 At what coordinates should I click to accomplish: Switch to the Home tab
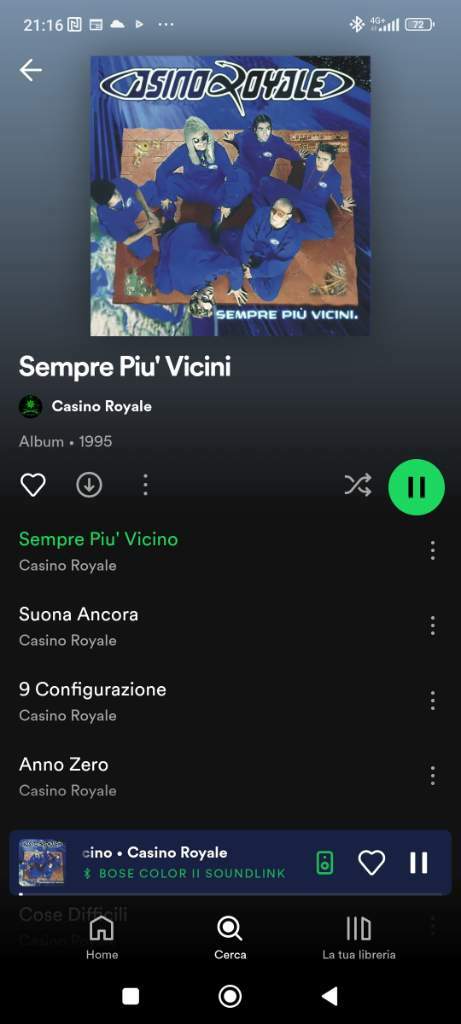(x=102, y=938)
